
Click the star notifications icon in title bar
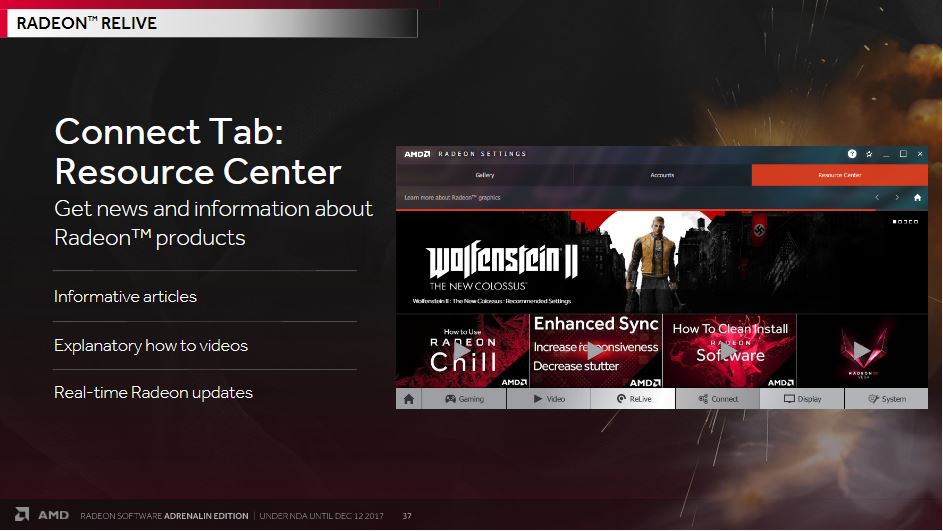(x=869, y=154)
